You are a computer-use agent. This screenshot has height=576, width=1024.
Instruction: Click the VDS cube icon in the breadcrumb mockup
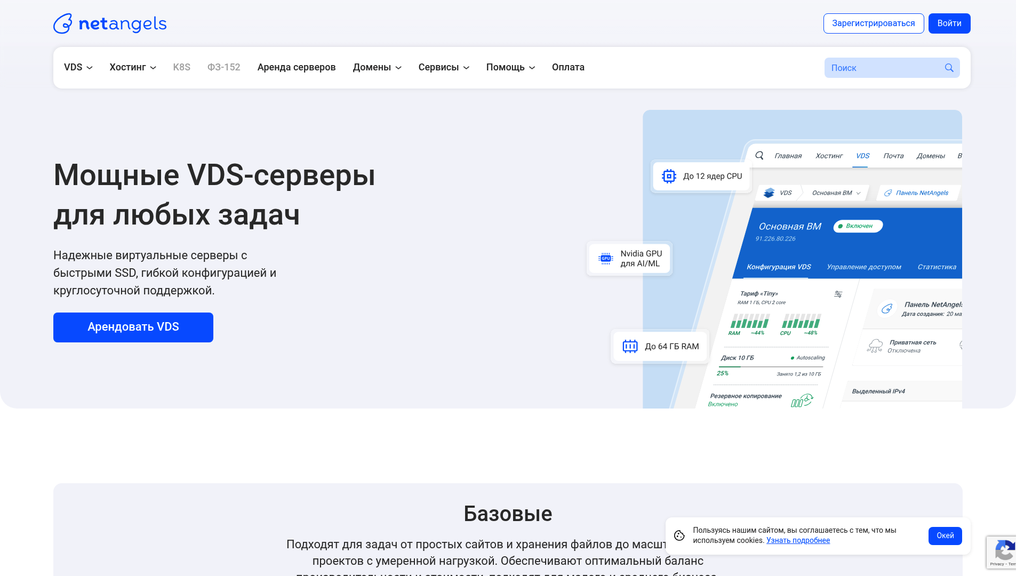pyautogui.click(x=770, y=193)
